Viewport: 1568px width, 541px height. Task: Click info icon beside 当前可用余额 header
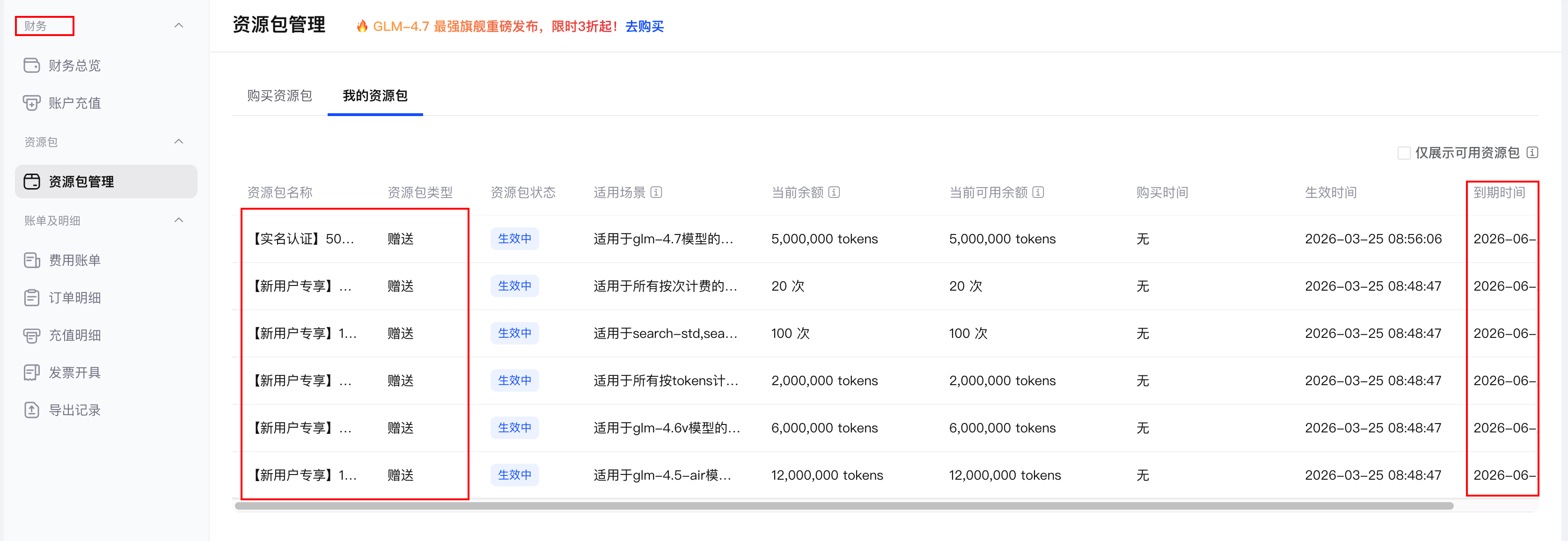[1039, 192]
